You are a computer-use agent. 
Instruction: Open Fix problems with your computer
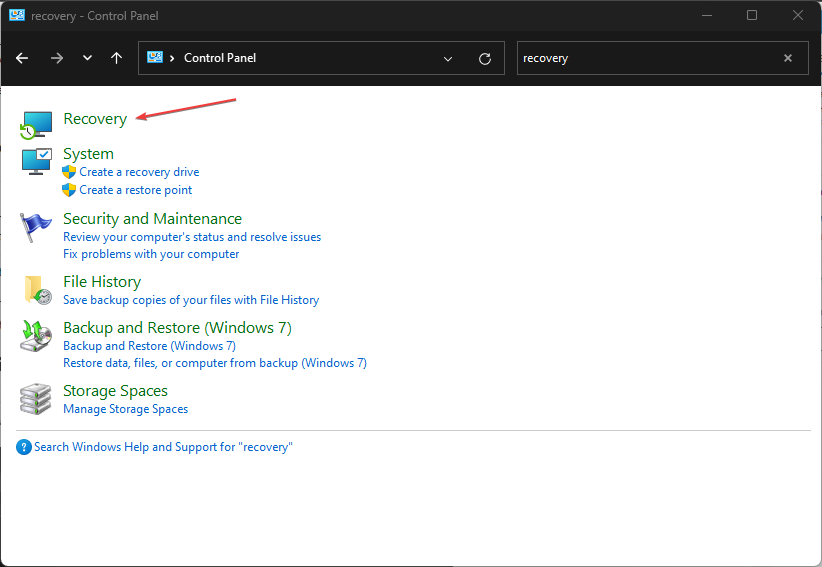pos(151,254)
